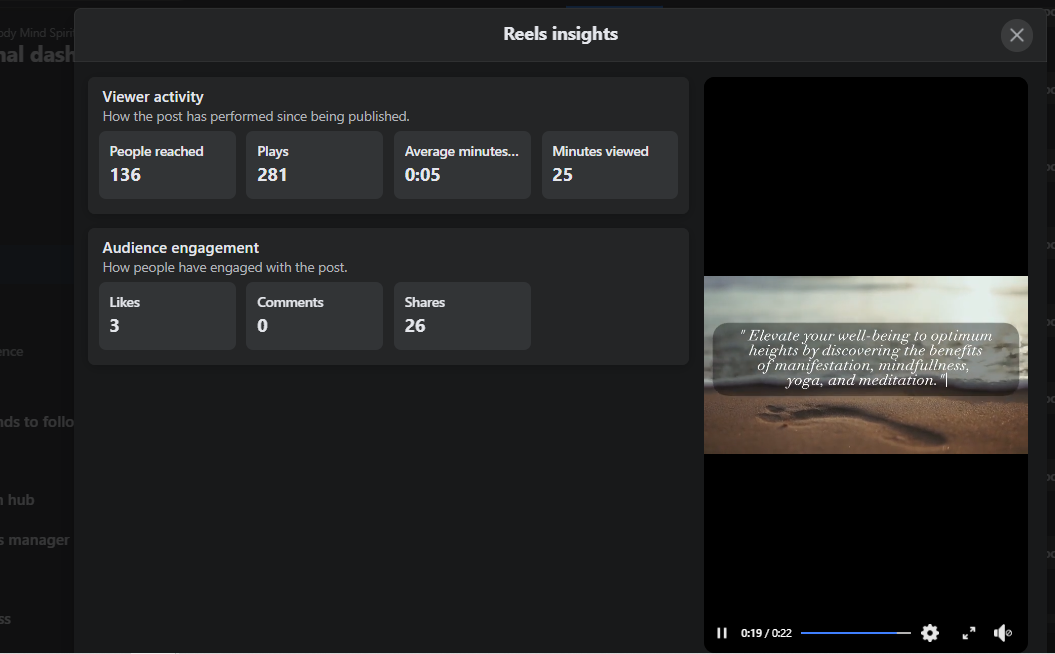The width and height of the screenshot is (1055, 654).
Task: Seek on the video progress bar
Action: pyautogui.click(x=855, y=633)
